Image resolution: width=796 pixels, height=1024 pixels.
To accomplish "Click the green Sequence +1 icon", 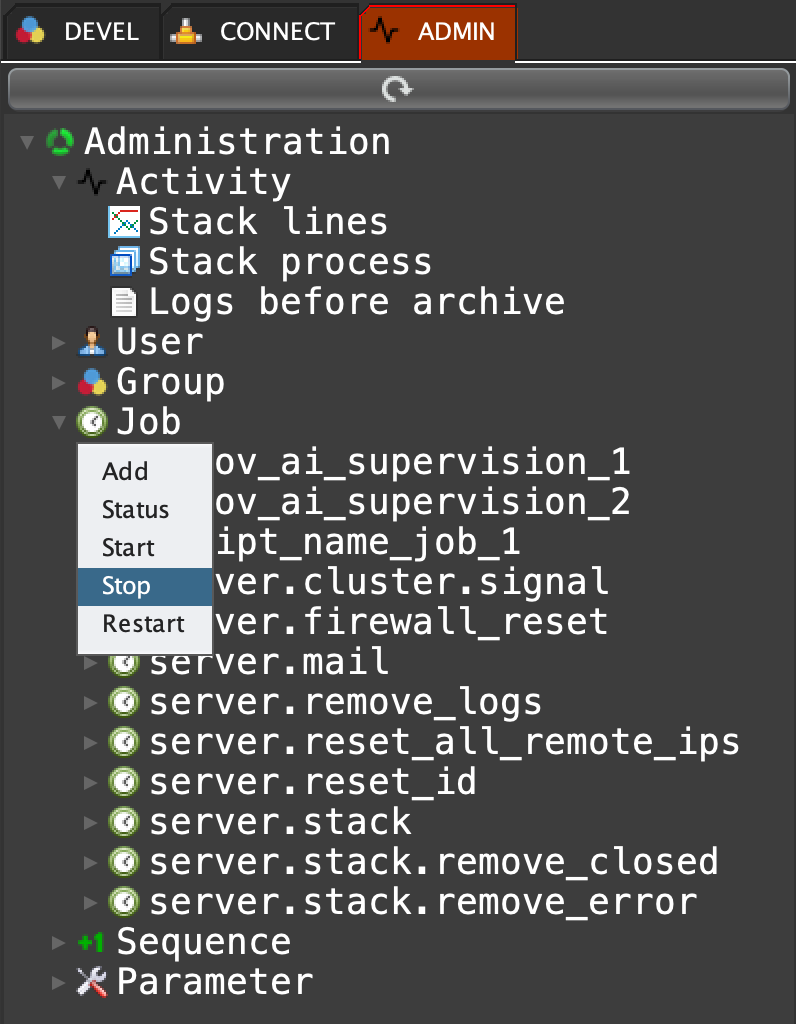I will (91, 942).
